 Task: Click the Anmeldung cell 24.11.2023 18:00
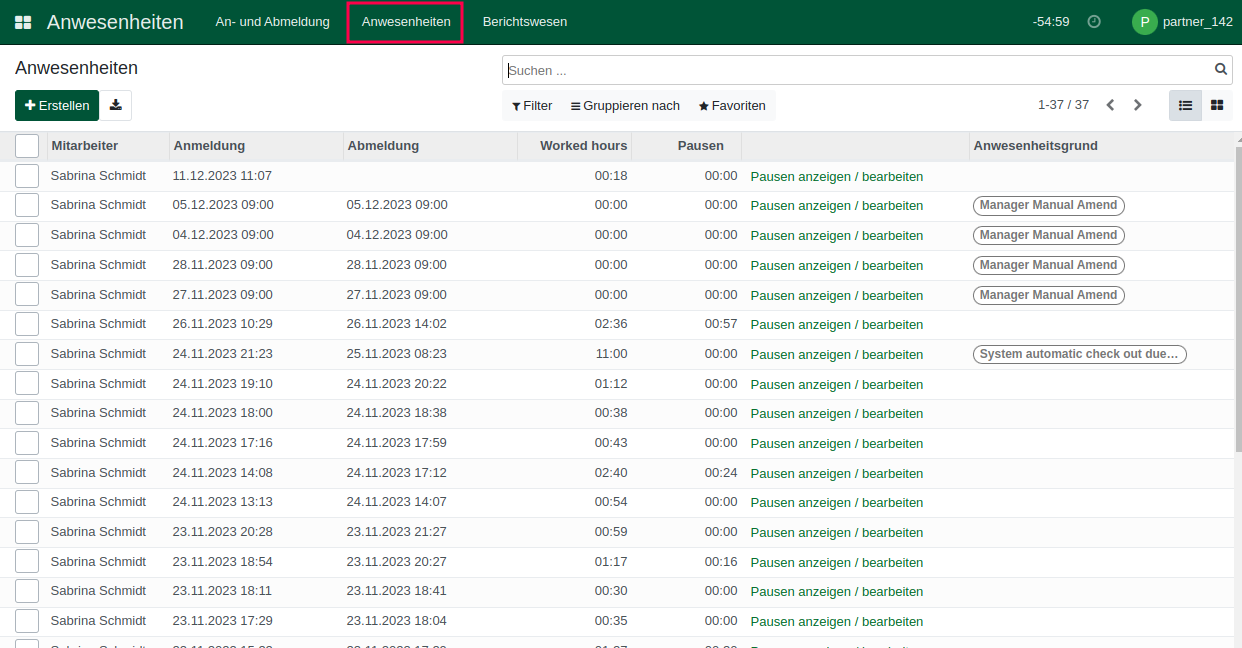(223, 413)
